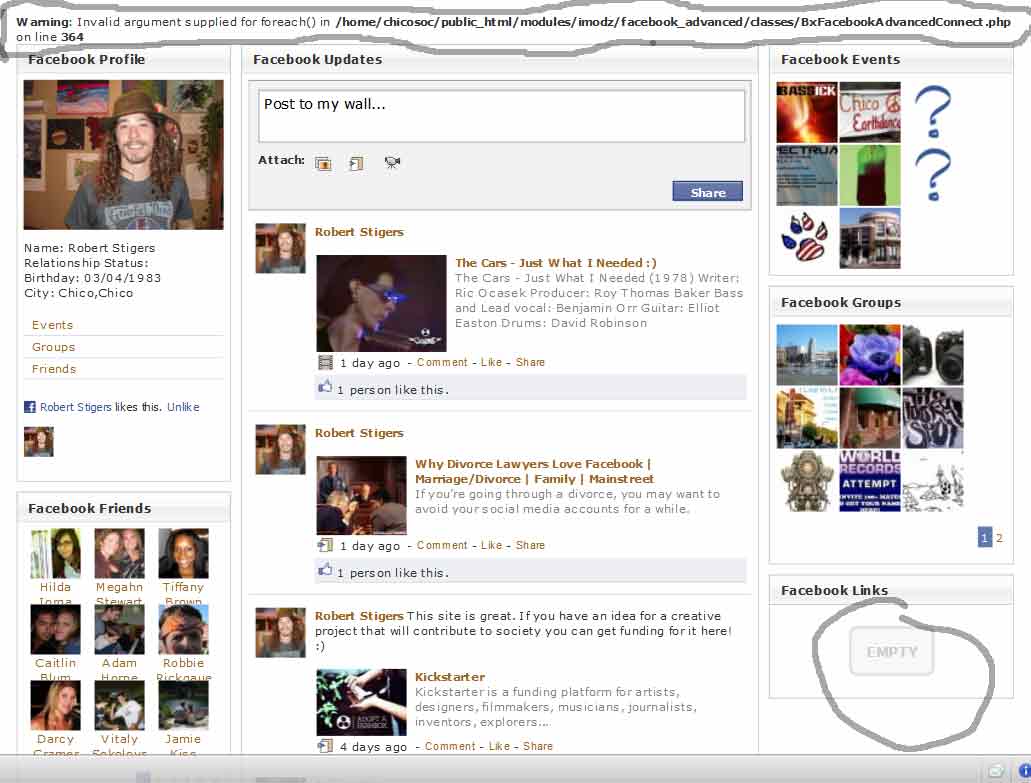Click Comment on the divorce lawyers post
This screenshot has height=783, width=1031.
point(442,545)
